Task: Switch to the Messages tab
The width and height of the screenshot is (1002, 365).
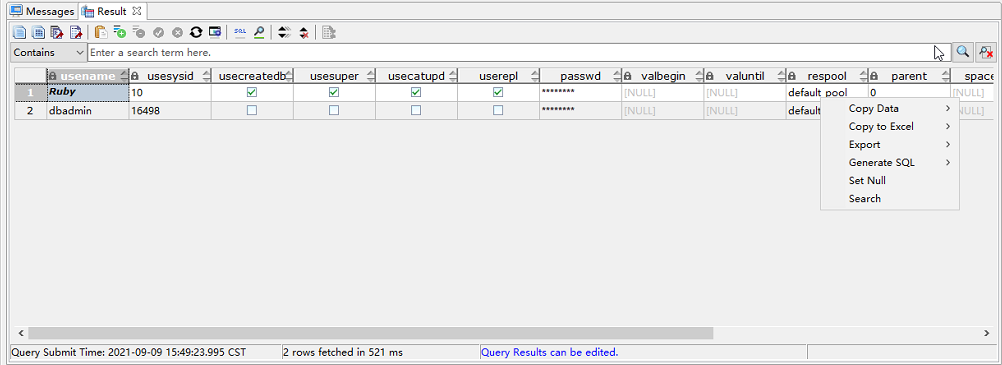Action: pyautogui.click(x=43, y=12)
